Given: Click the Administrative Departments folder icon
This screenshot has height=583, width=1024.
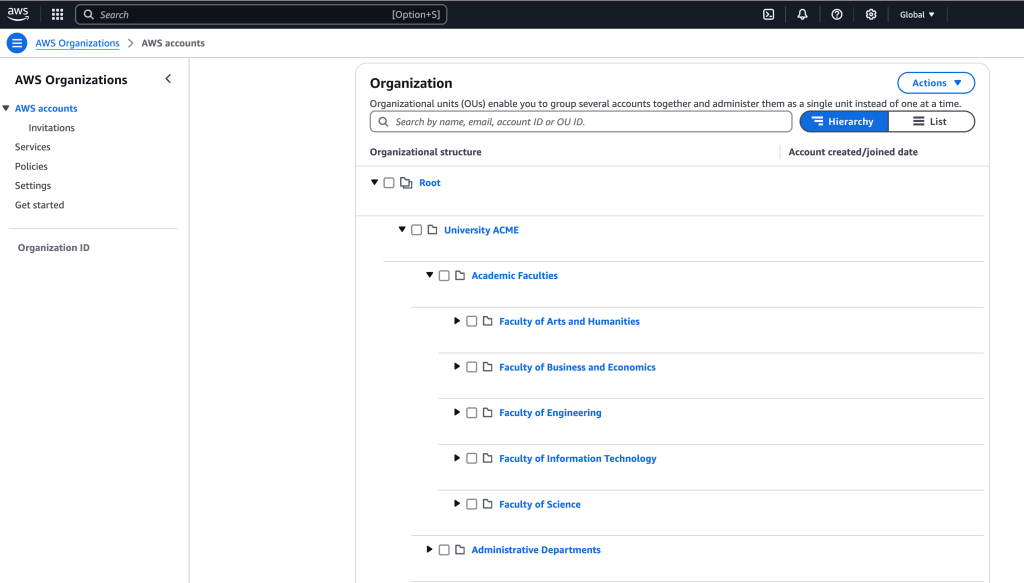Looking at the screenshot, I should click(x=460, y=550).
